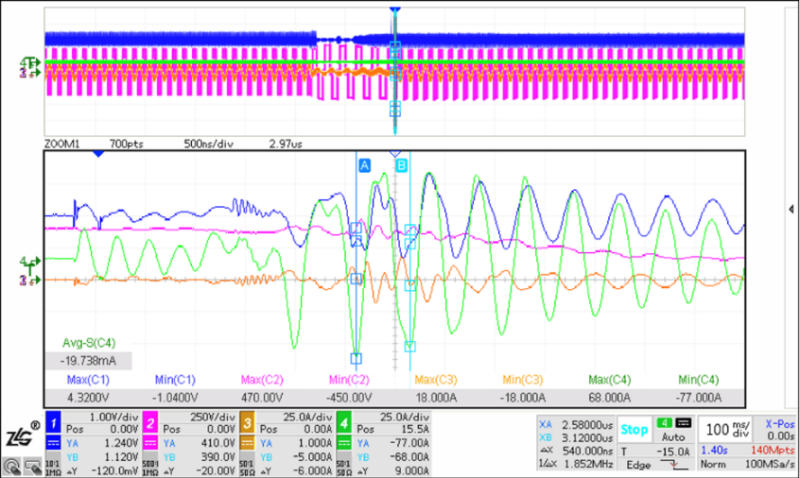The width and height of the screenshot is (800, 478).
Task: Open the Edge trigger type menu
Action: [637, 465]
